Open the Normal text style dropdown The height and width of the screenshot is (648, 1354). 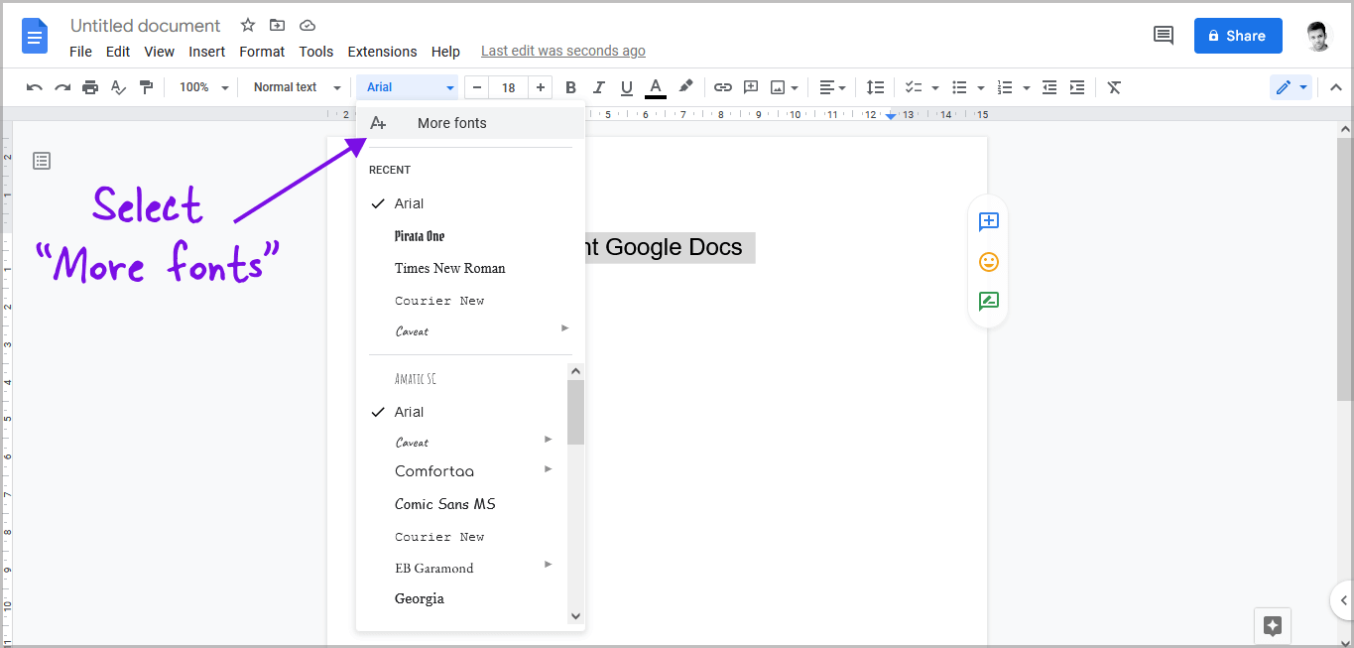tap(297, 88)
